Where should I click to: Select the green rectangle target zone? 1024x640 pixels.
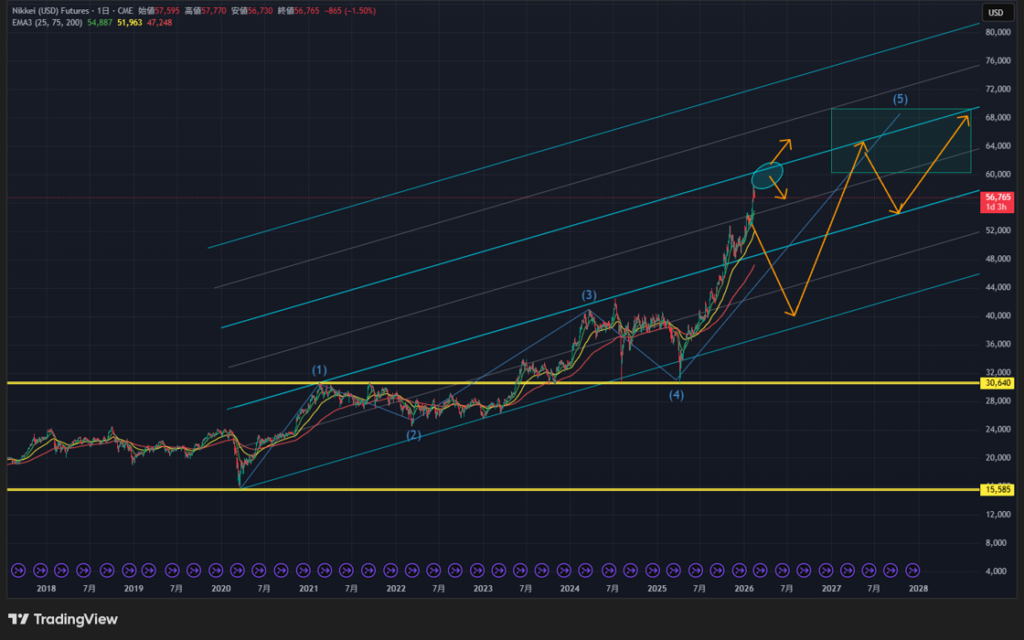click(x=900, y=140)
